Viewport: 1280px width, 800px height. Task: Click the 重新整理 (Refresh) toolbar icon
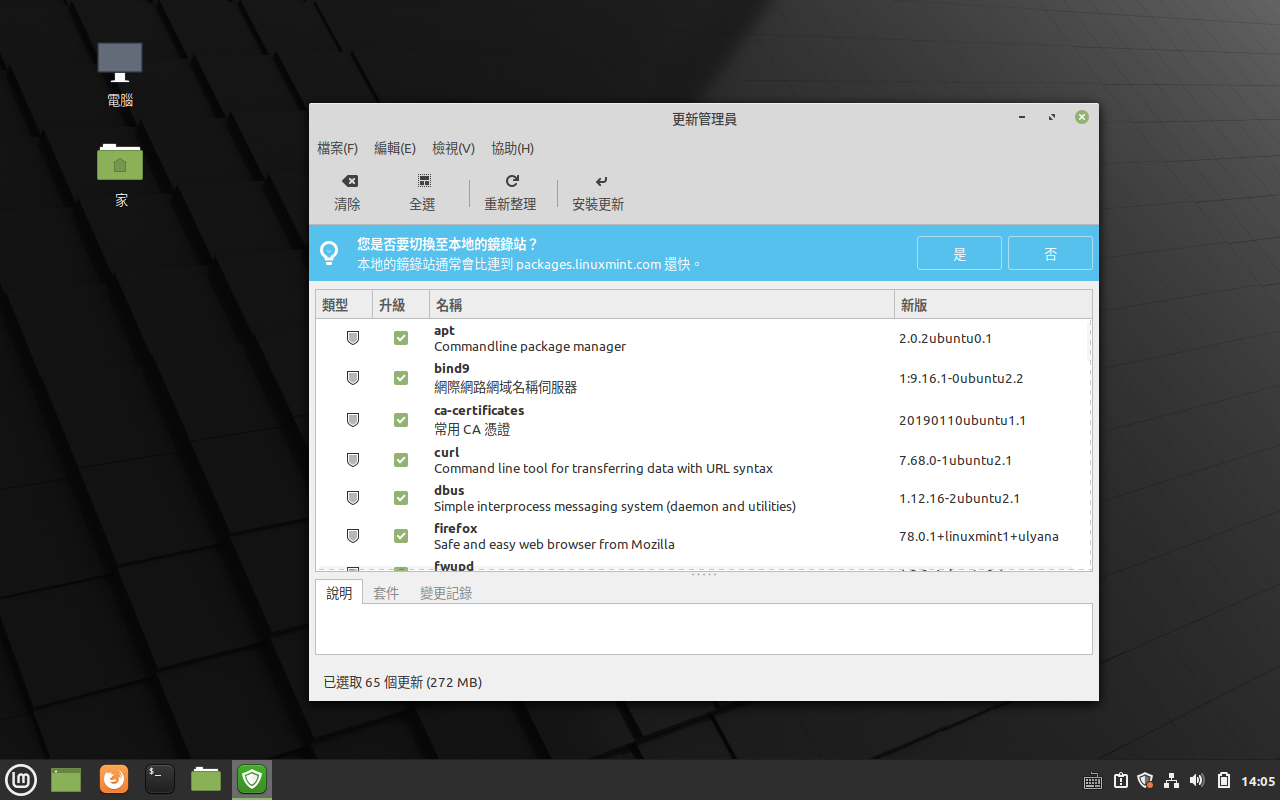(512, 181)
